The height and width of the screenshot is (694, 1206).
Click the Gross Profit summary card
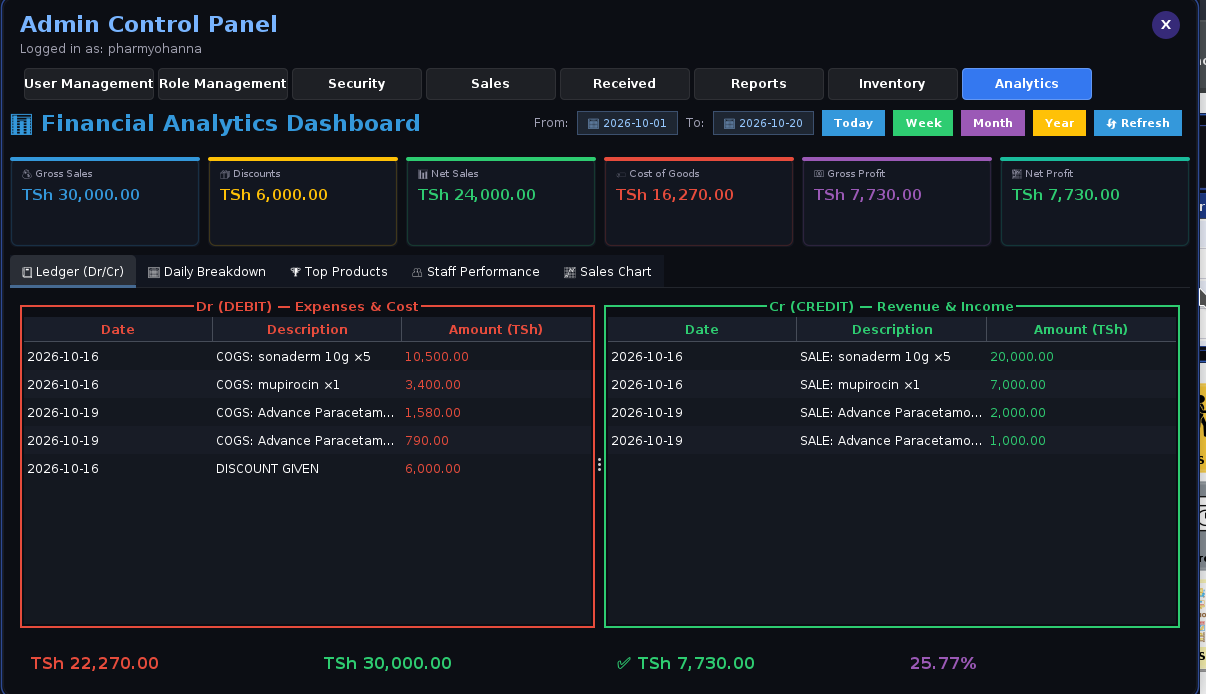[x=897, y=201]
